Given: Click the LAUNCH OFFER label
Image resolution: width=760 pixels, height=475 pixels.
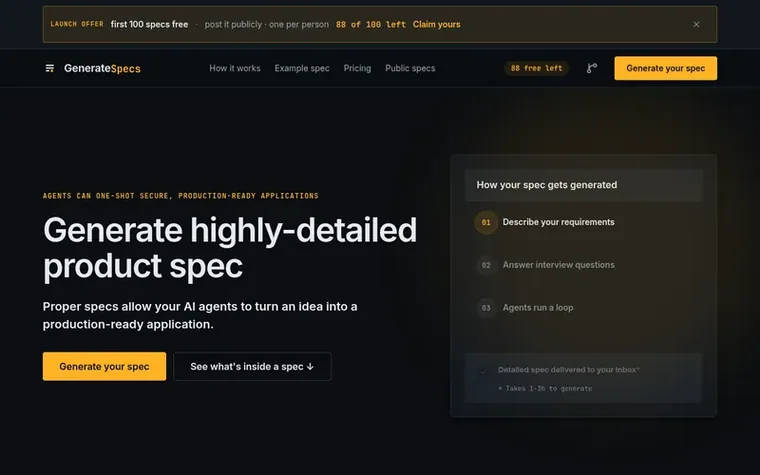Looking at the screenshot, I should pyautogui.click(x=77, y=24).
